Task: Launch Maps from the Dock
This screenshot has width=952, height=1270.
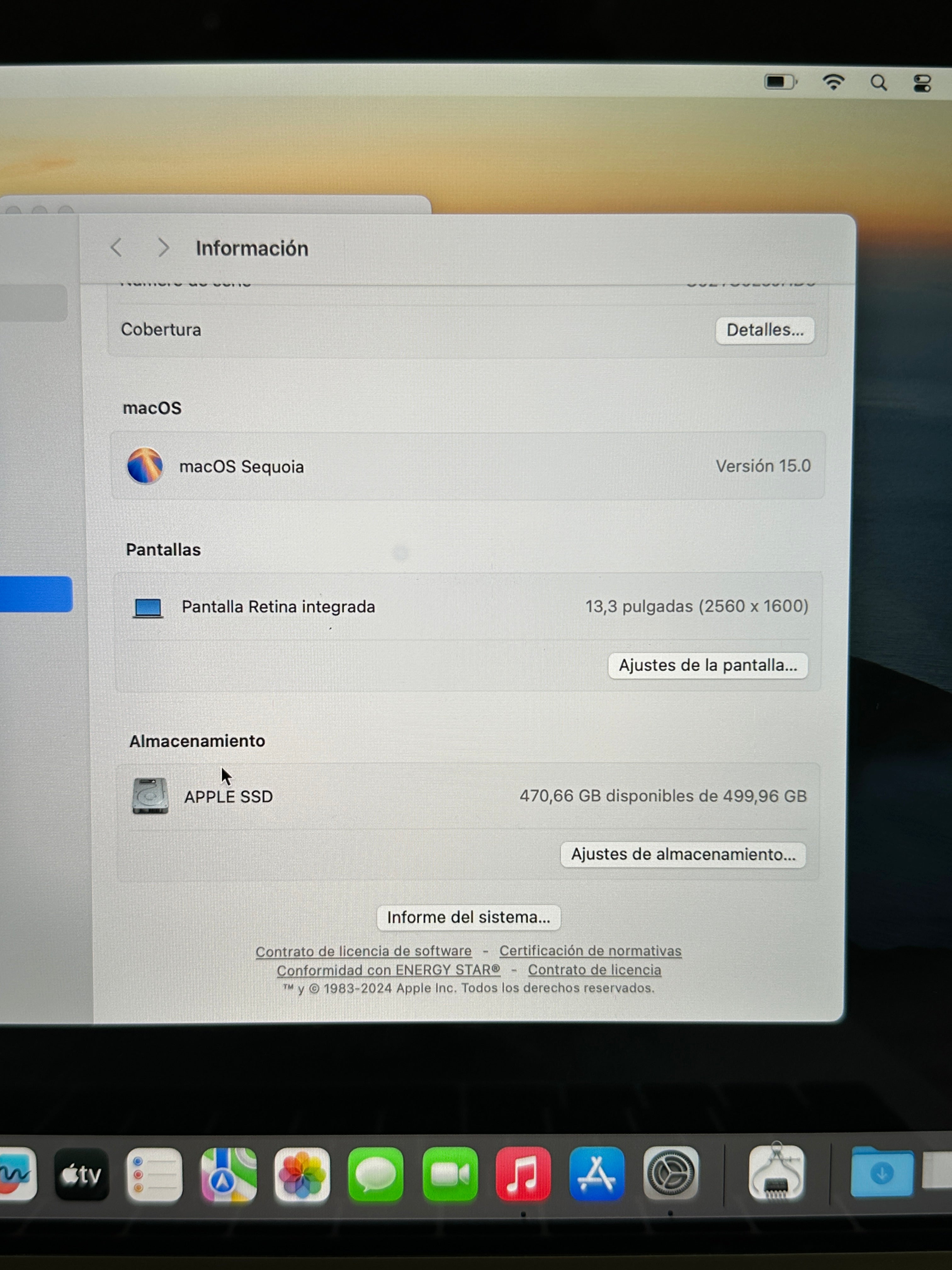Action: click(x=229, y=1175)
